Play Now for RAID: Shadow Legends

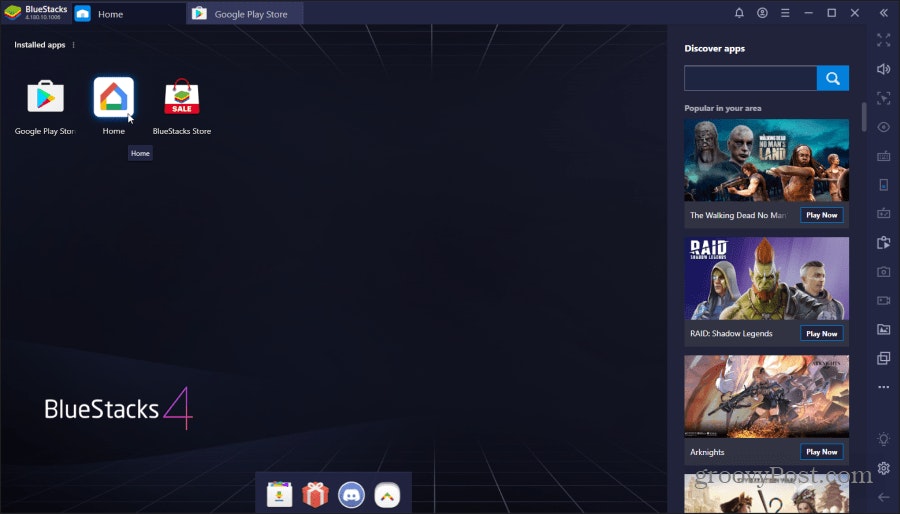821,333
